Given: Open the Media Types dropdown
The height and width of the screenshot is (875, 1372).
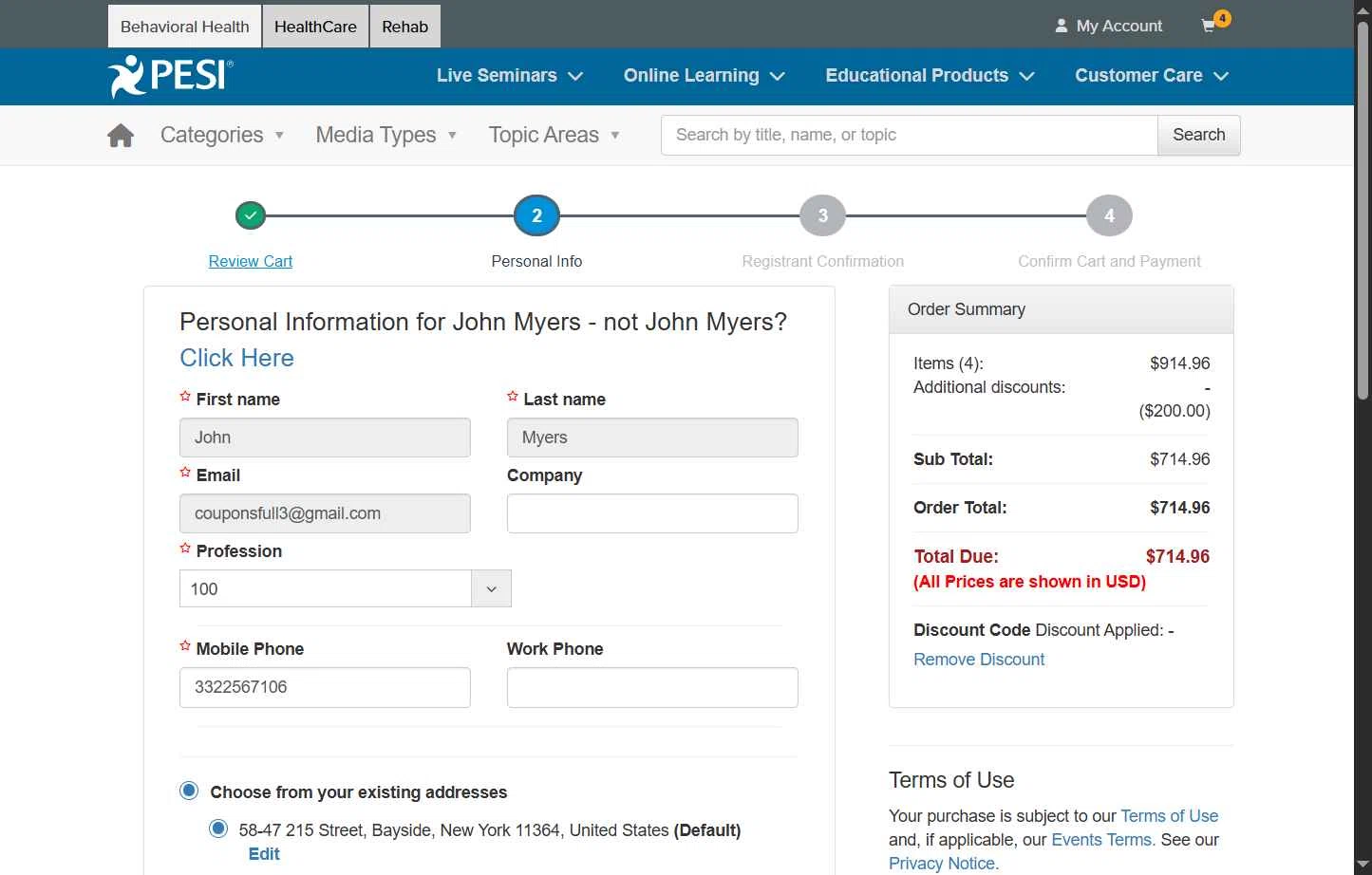Looking at the screenshot, I should point(386,136).
